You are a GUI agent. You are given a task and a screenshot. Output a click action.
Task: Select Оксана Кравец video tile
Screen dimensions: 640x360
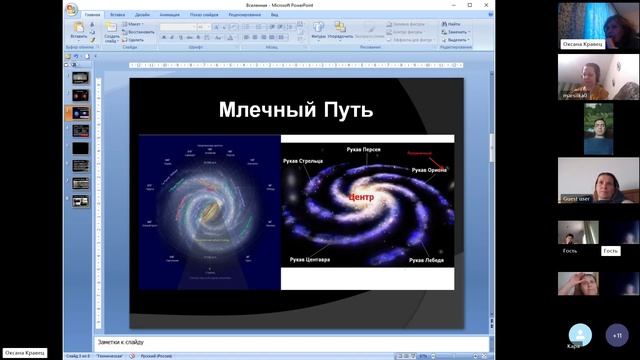coord(598,26)
